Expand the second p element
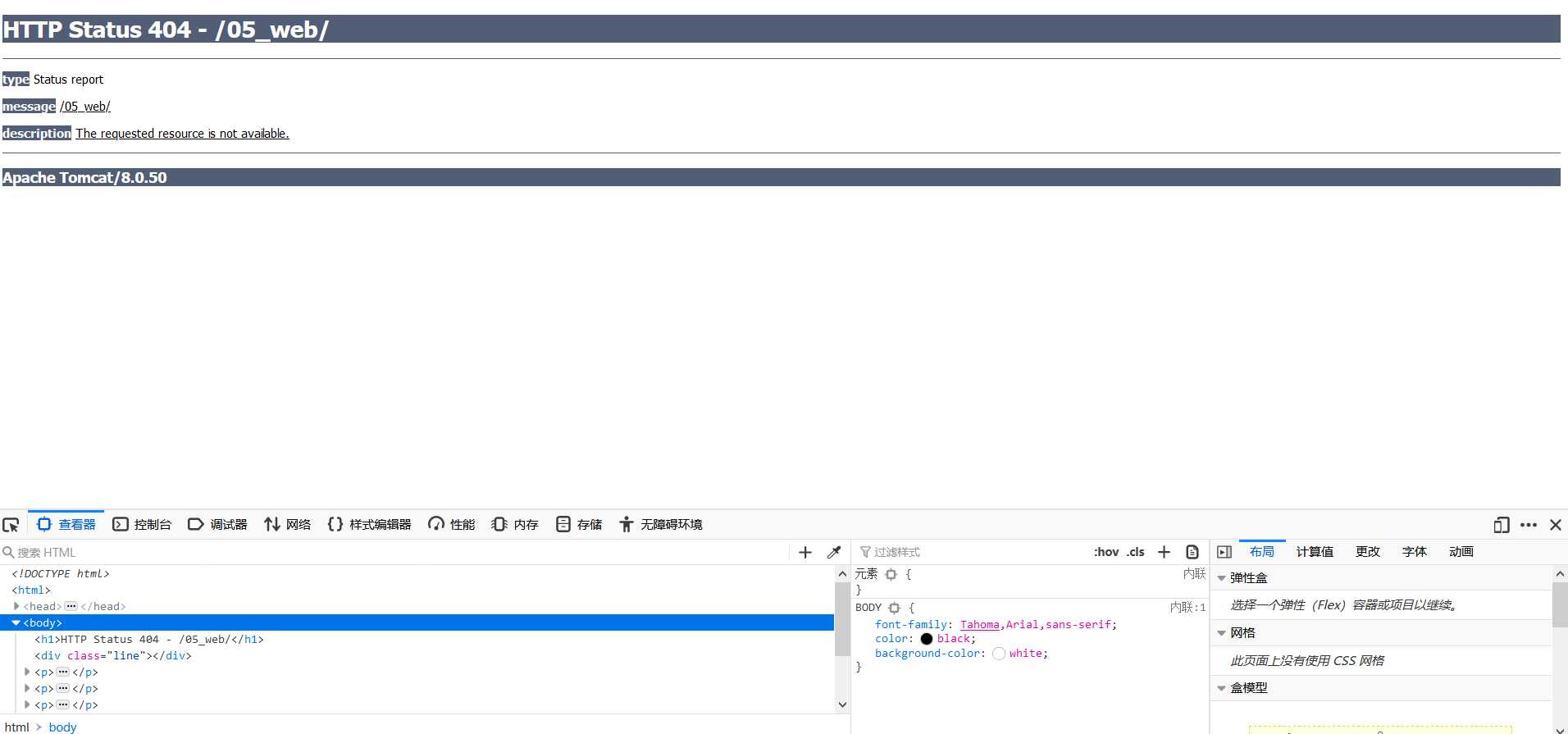 (x=28, y=689)
